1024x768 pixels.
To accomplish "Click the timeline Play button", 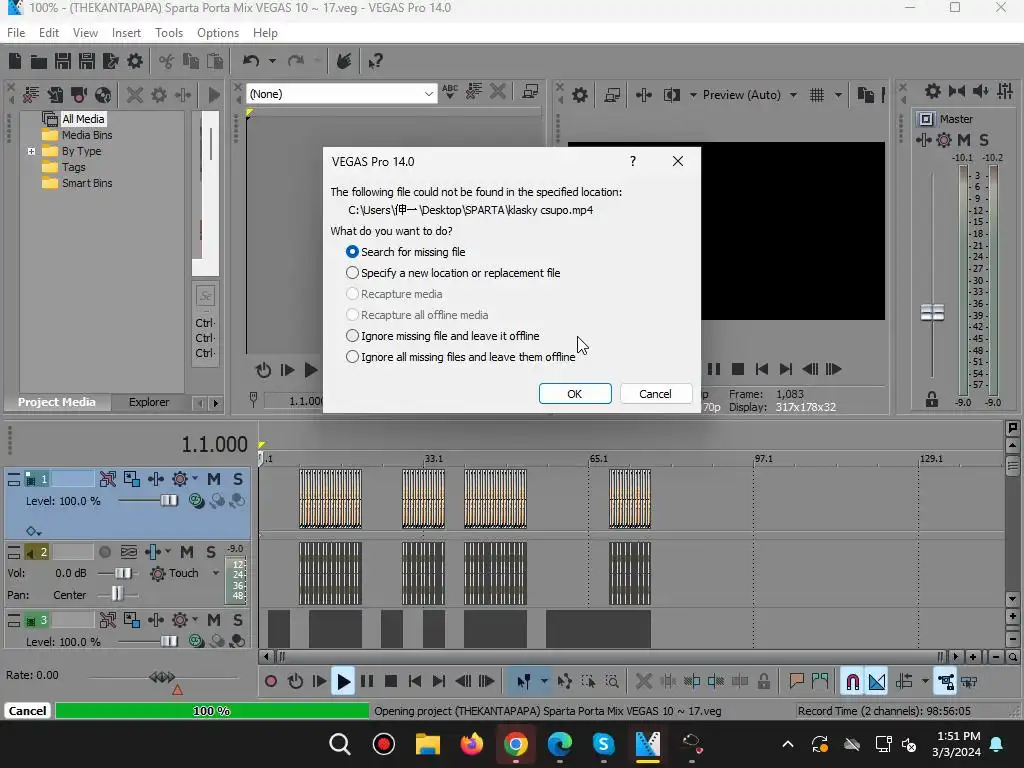I will pos(343,682).
